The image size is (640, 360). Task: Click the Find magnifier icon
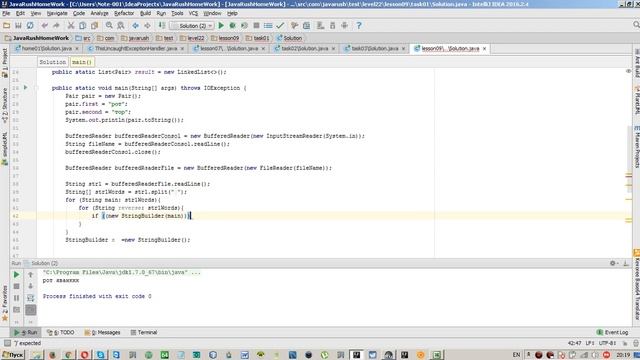click(109, 25)
